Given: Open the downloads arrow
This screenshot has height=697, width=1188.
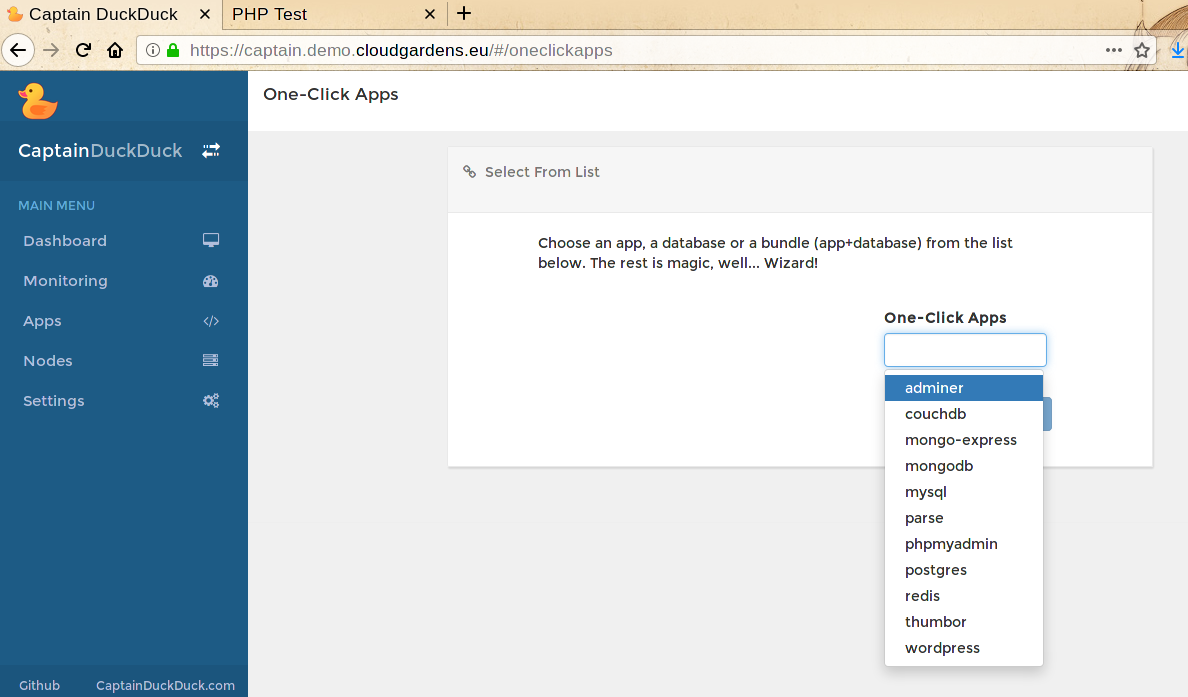Looking at the screenshot, I should [1177, 50].
